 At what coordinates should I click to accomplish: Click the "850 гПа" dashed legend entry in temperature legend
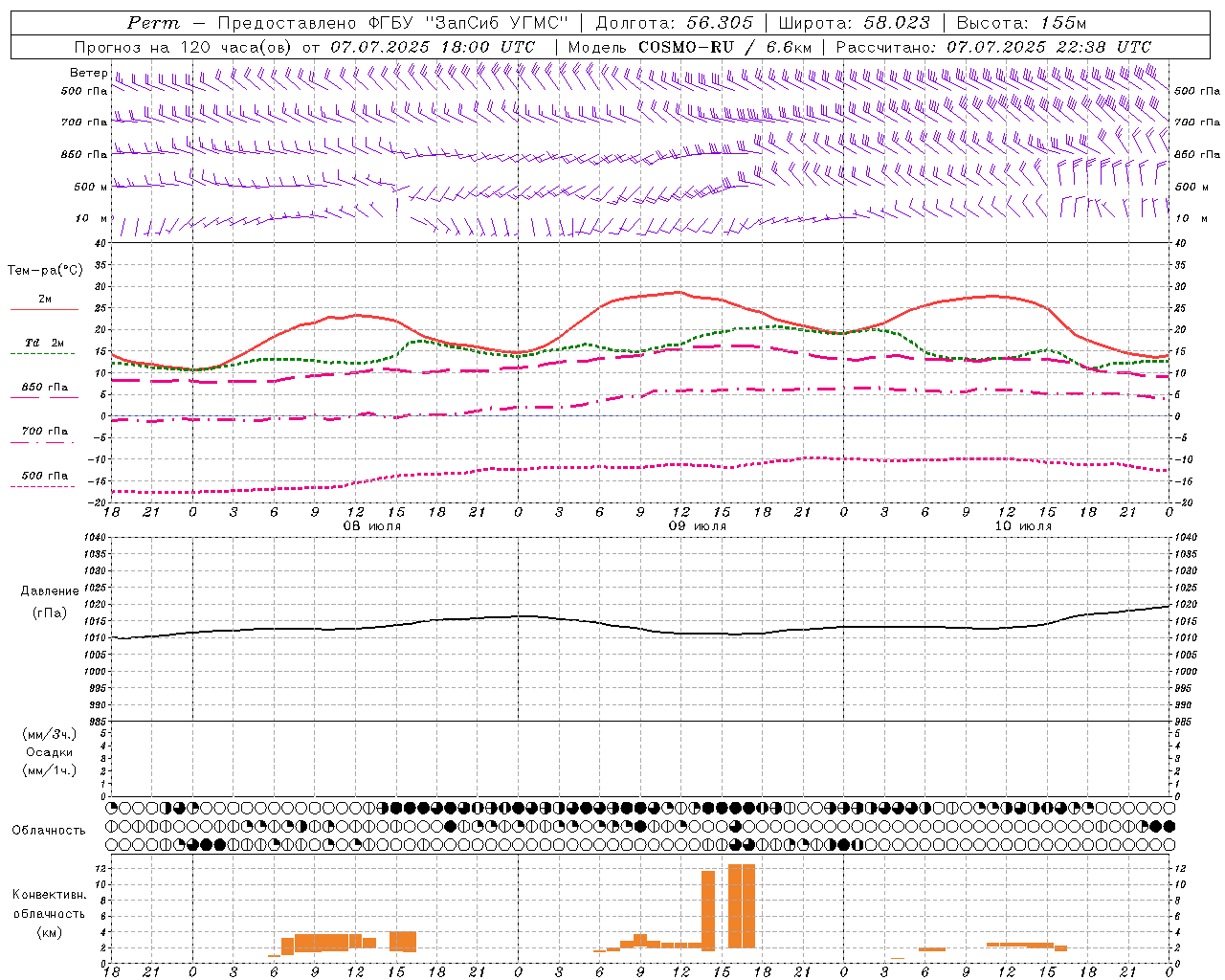point(44,388)
